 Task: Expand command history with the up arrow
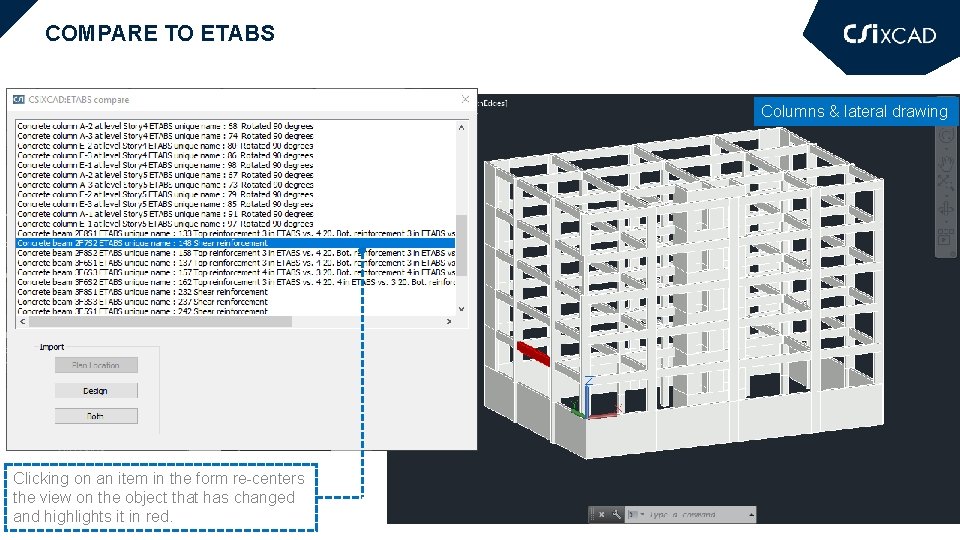tap(751, 515)
